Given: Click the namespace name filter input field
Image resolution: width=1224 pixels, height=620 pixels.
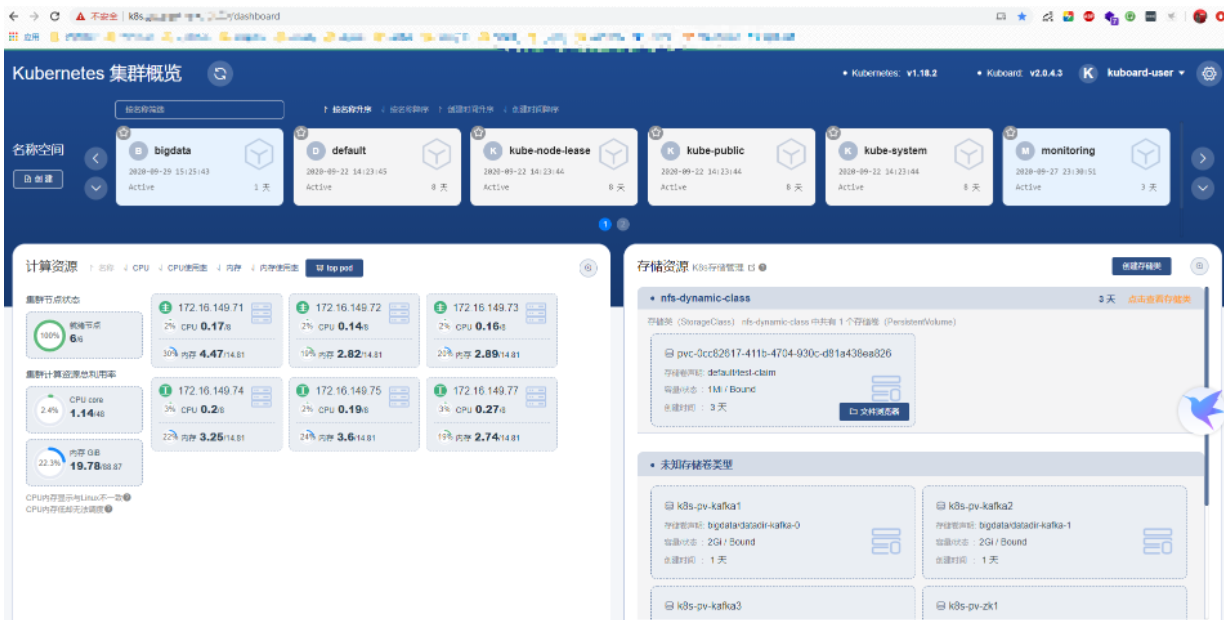Looking at the screenshot, I should coord(199,109).
